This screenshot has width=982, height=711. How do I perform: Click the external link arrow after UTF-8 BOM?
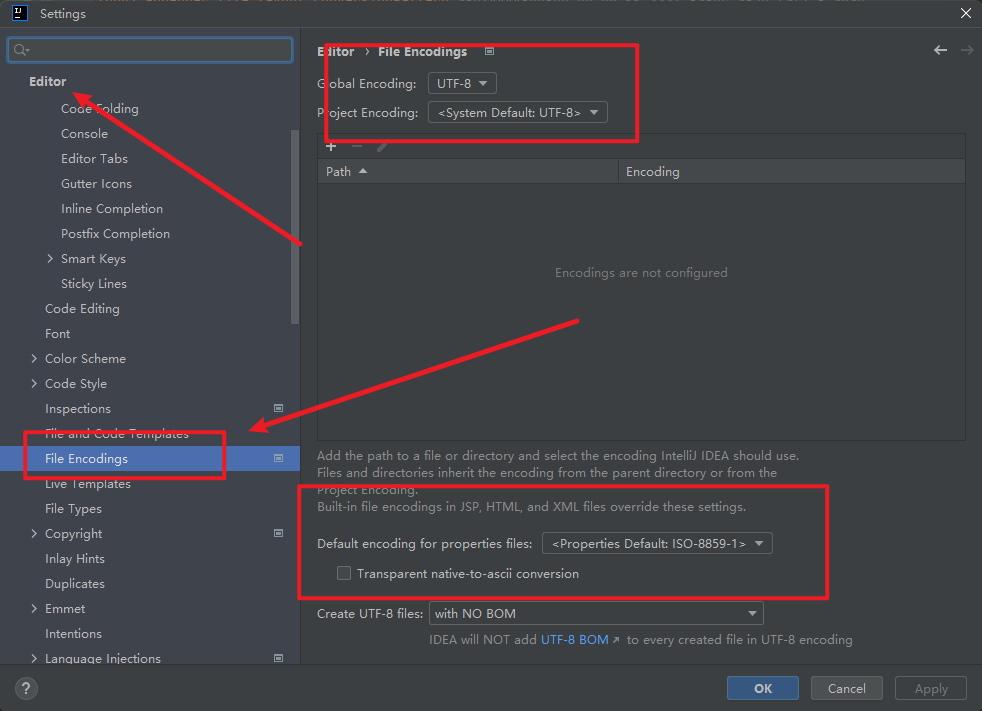click(x=616, y=640)
